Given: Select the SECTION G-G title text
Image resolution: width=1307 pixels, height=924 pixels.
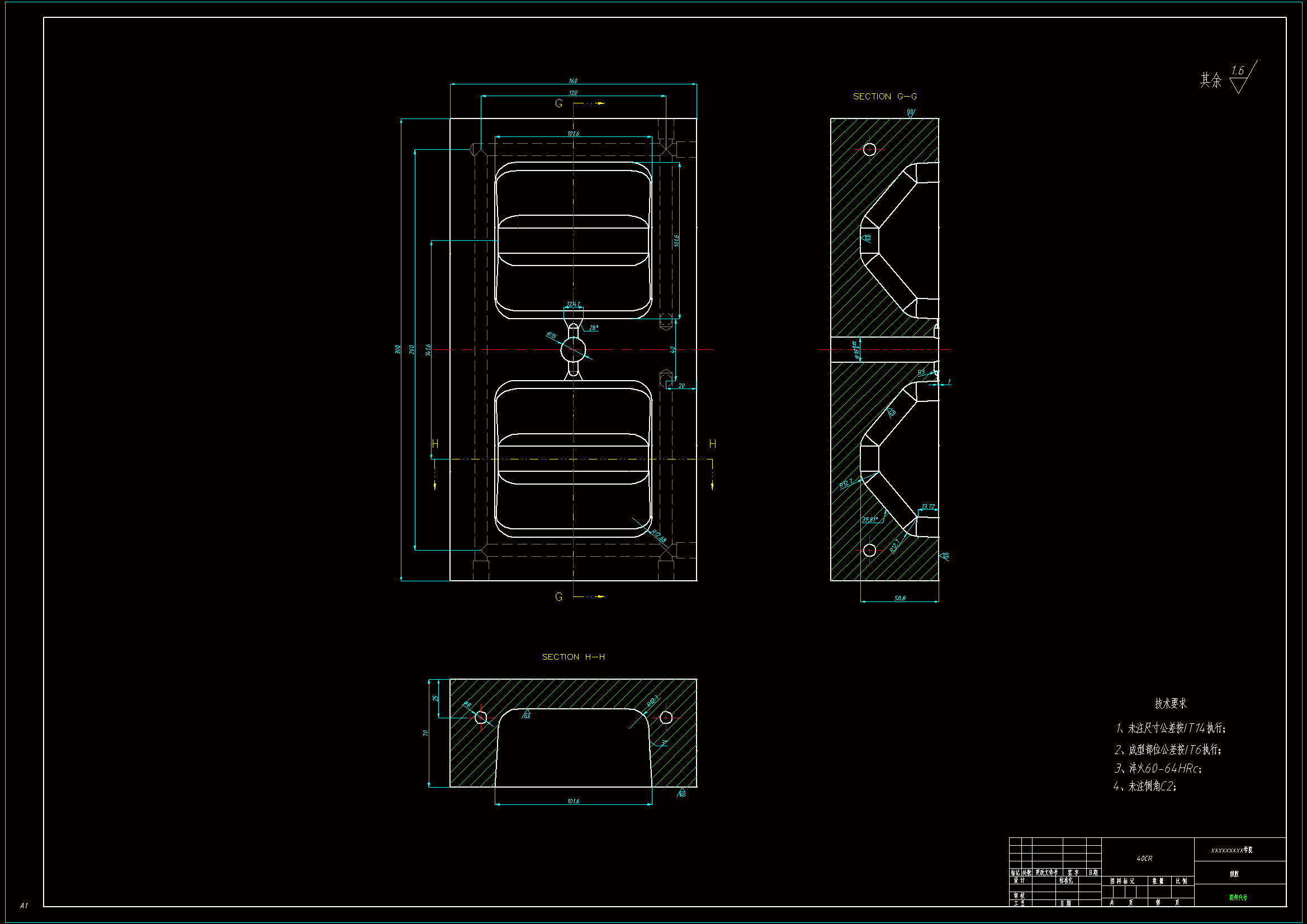Looking at the screenshot, I should click(884, 97).
